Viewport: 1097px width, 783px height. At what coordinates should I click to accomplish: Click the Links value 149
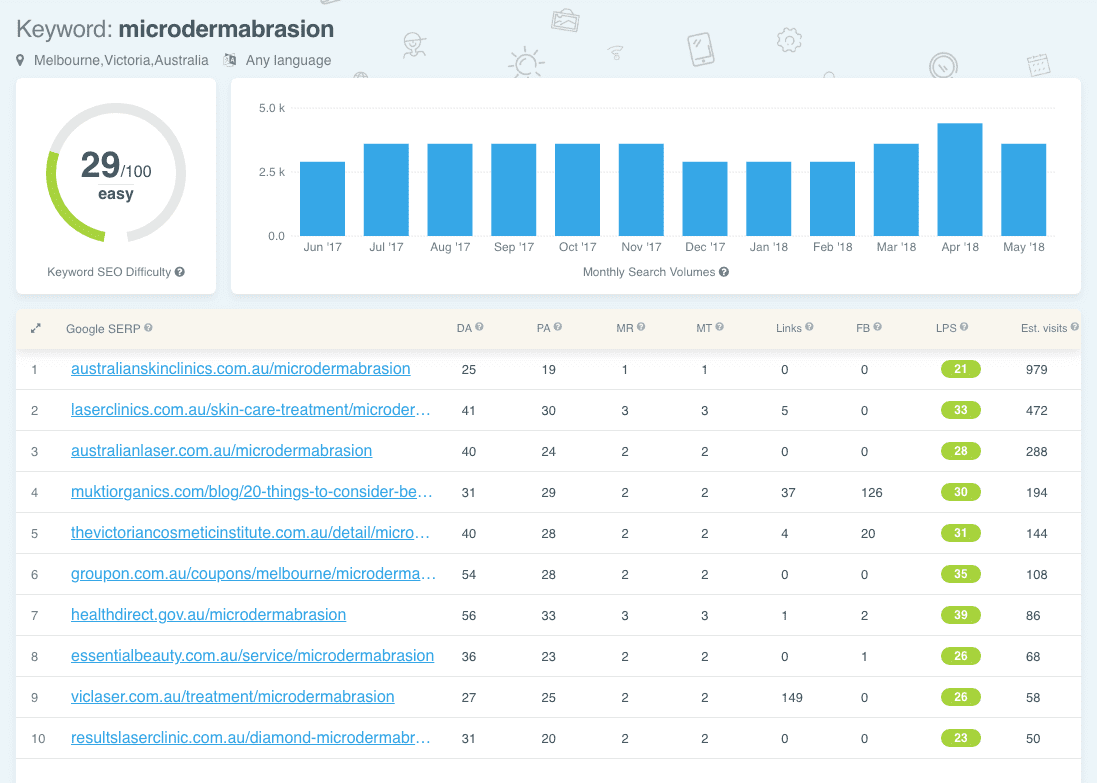(792, 698)
